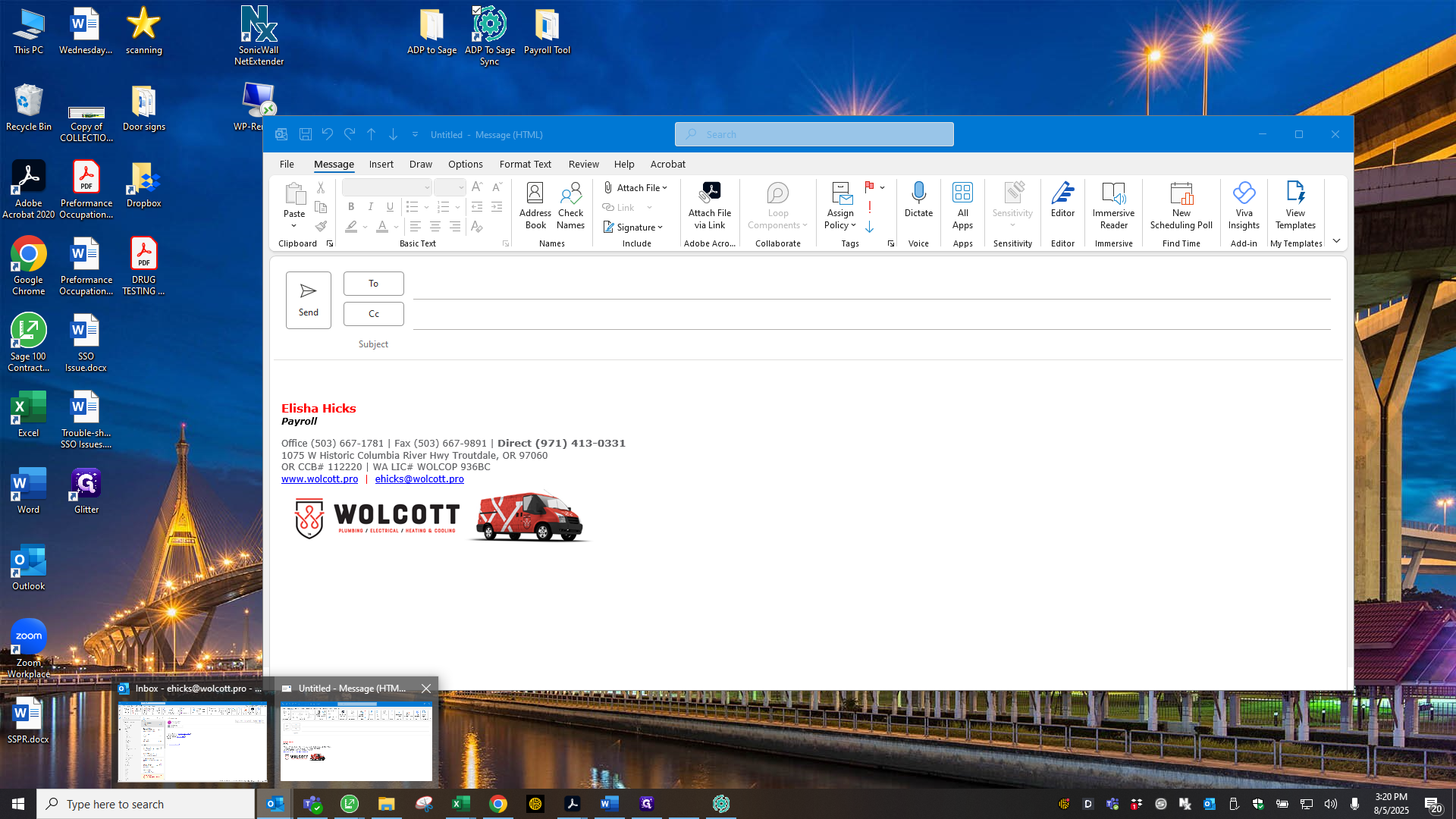Toggle High Importance tag
The width and height of the screenshot is (1456, 819).
coord(870,207)
